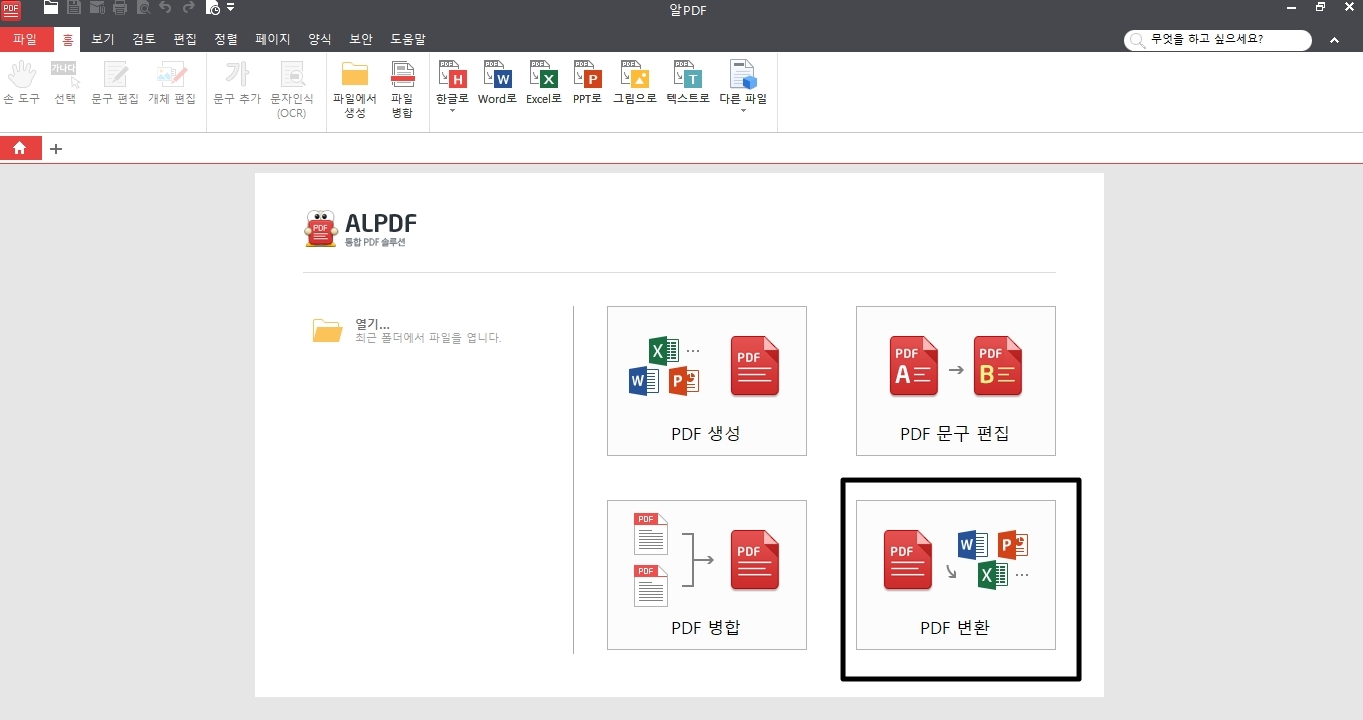The width and height of the screenshot is (1363, 720).
Task: Open the 파일 menu
Action: coord(25,39)
